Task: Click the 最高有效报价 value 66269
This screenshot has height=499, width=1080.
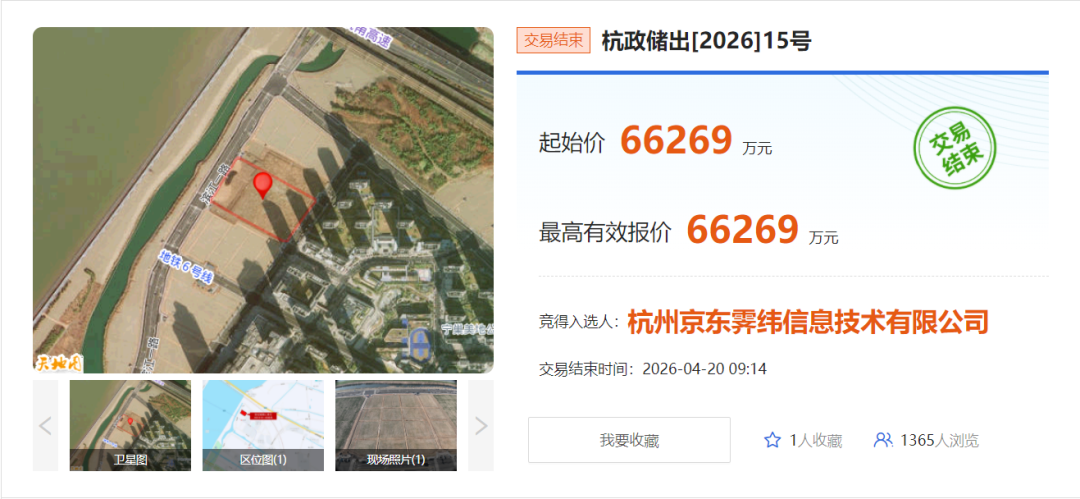Action: pyautogui.click(x=742, y=230)
